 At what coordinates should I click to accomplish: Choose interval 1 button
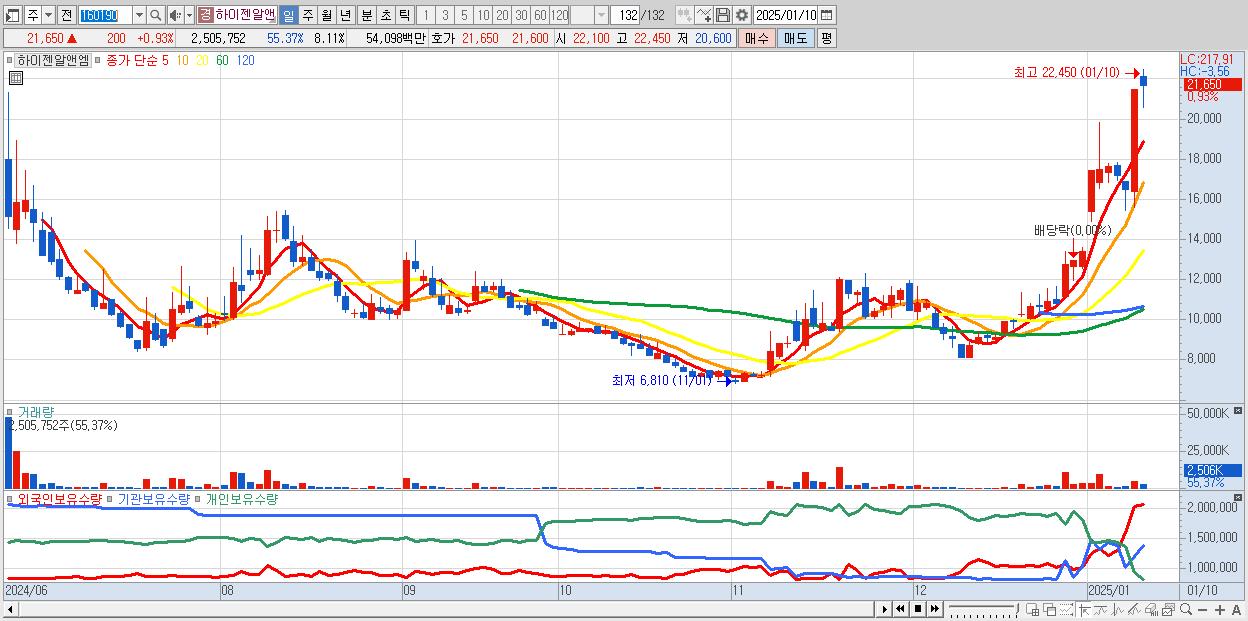click(x=426, y=15)
